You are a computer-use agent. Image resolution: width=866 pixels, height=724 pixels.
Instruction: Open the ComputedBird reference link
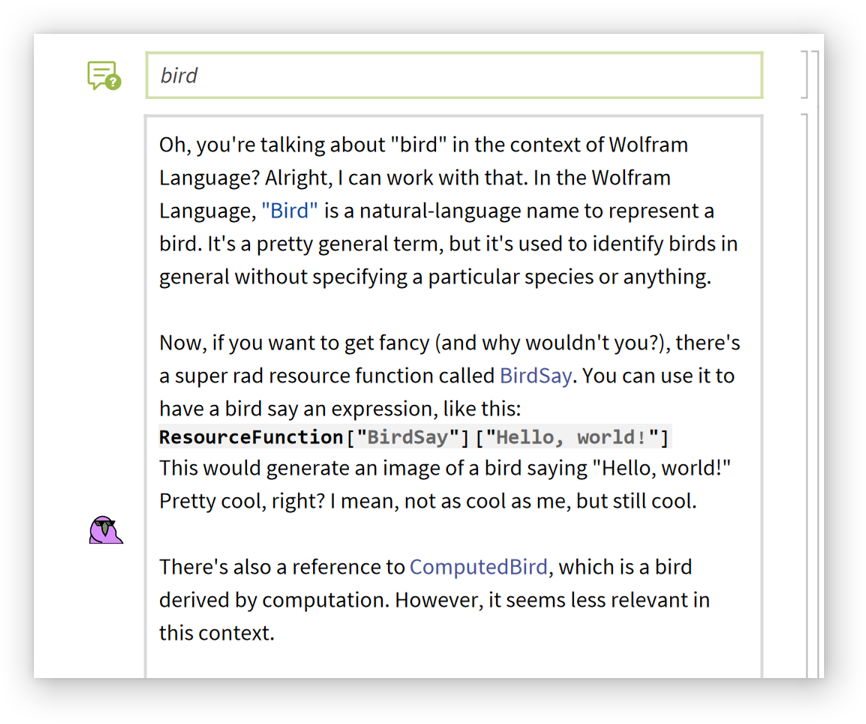tap(478, 567)
